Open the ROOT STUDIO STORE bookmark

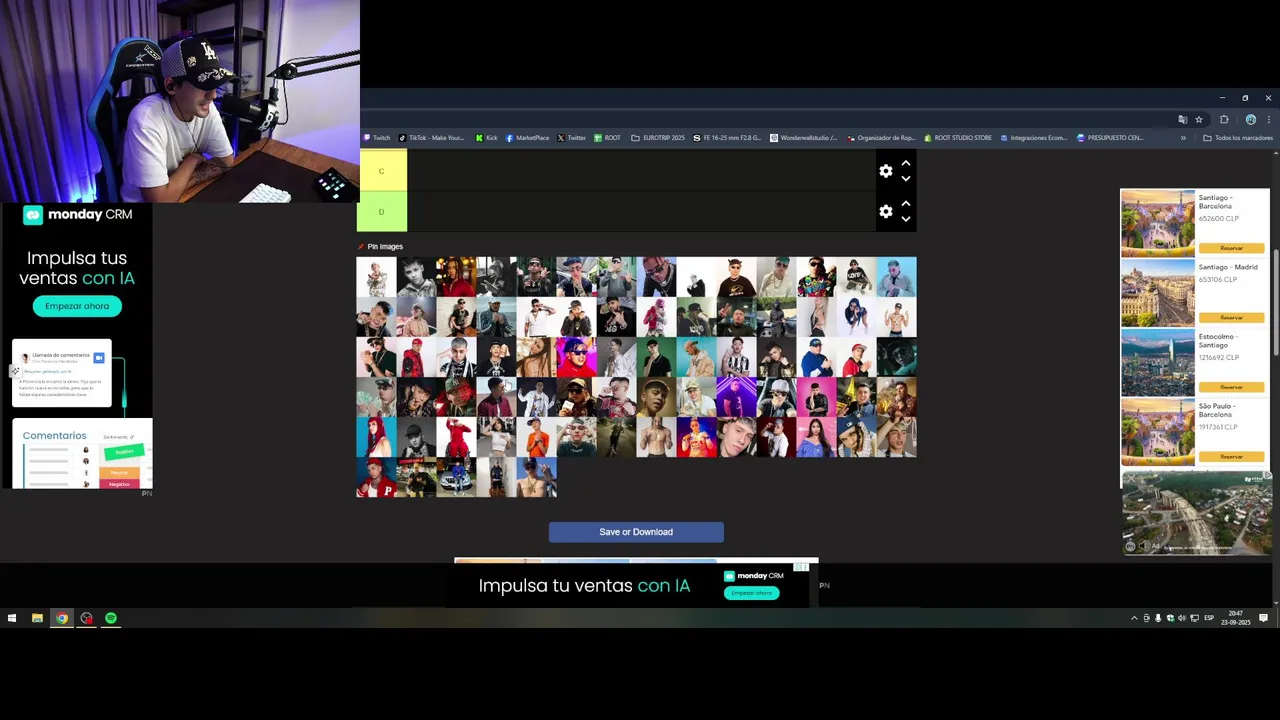coord(958,138)
